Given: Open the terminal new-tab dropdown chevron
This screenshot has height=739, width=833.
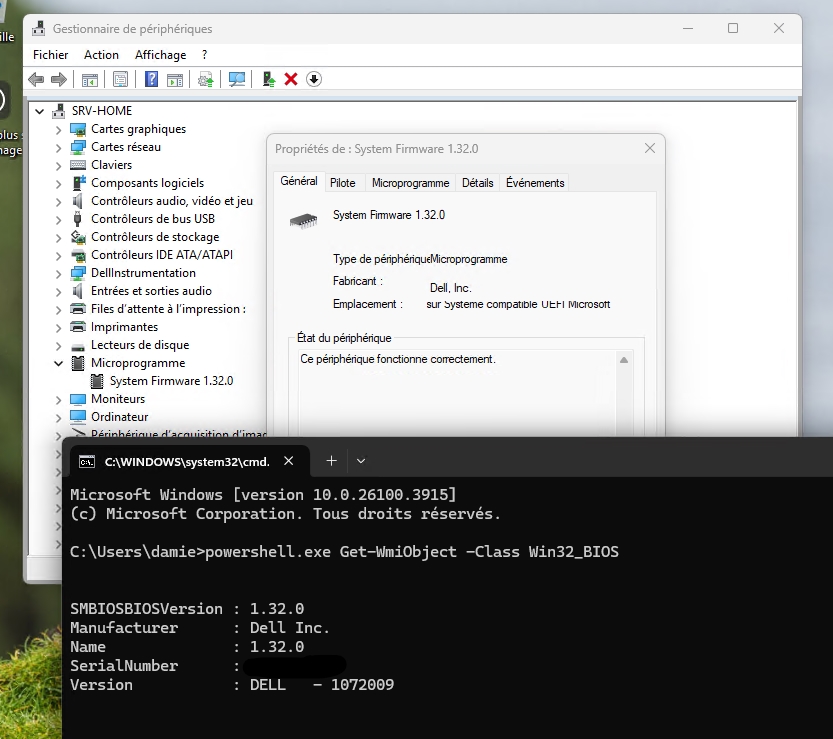Looking at the screenshot, I should point(361,461).
